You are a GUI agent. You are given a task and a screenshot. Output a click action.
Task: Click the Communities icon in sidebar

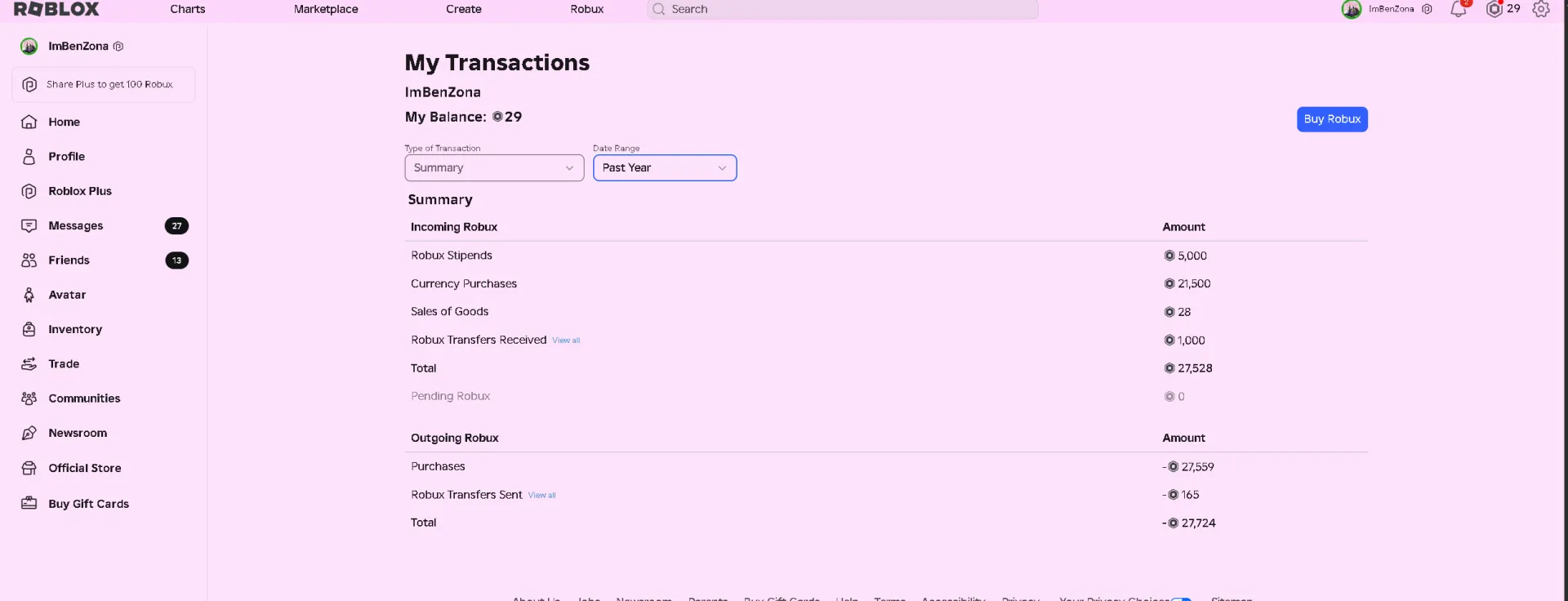[29, 398]
